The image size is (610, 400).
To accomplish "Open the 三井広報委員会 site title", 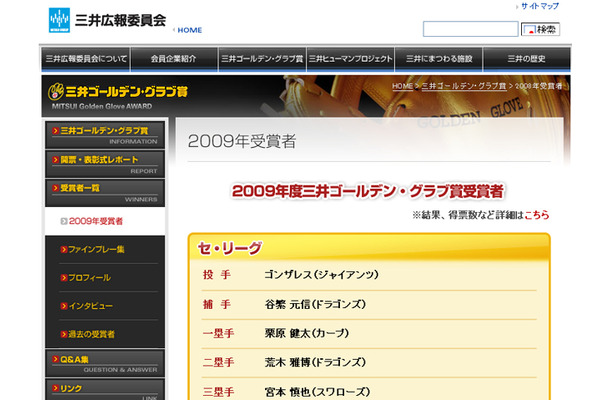I will tap(121, 20).
